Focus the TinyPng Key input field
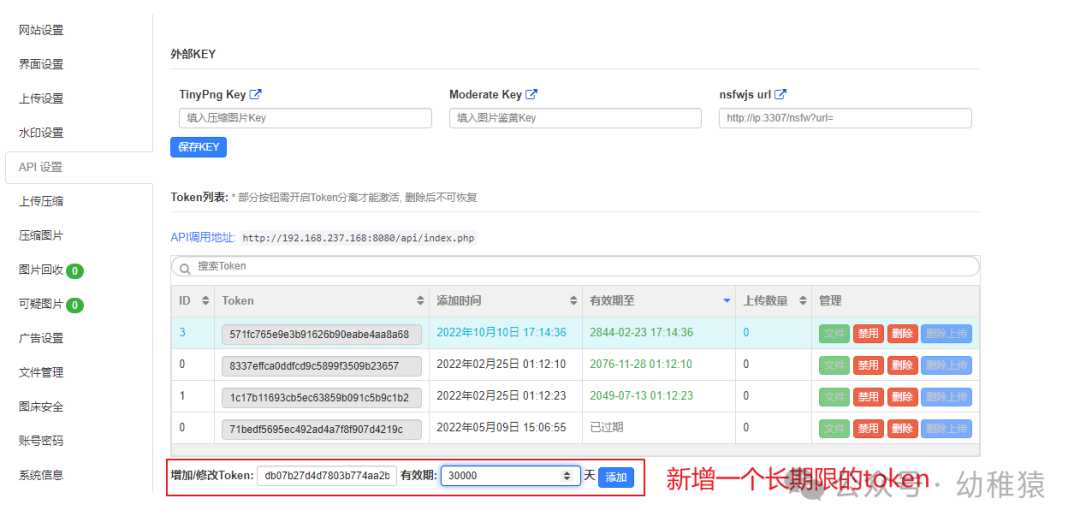 pos(305,118)
